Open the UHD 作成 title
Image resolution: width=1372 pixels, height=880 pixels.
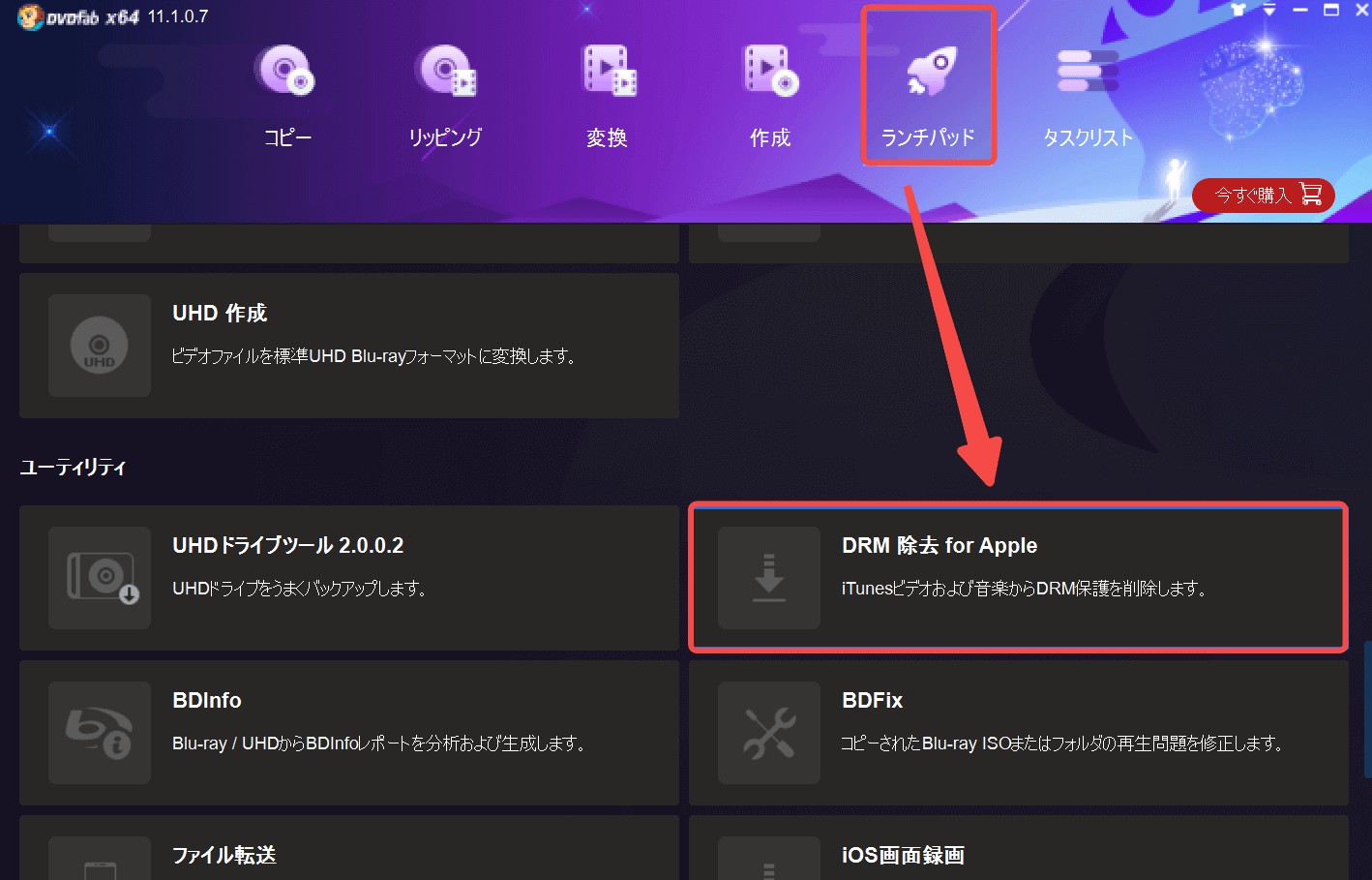point(220,314)
